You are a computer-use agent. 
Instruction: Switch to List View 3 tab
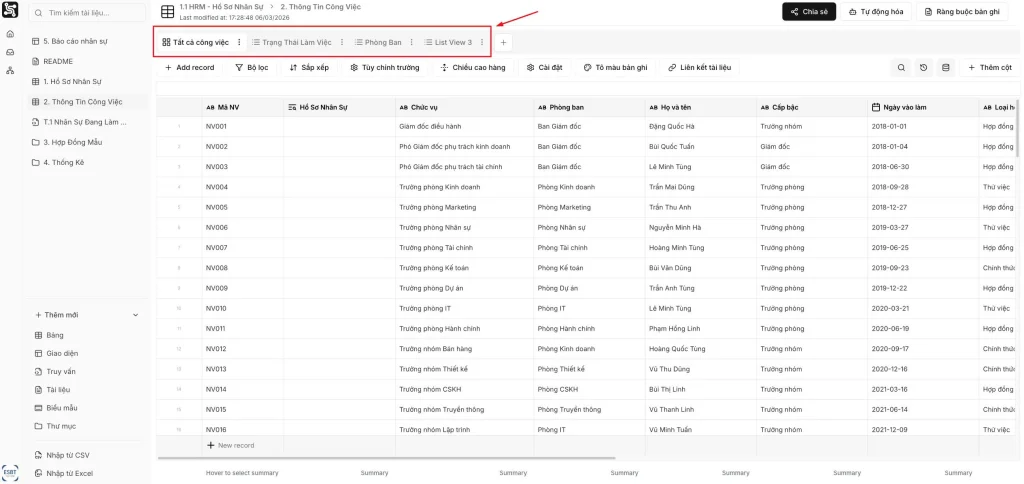(x=448, y=42)
